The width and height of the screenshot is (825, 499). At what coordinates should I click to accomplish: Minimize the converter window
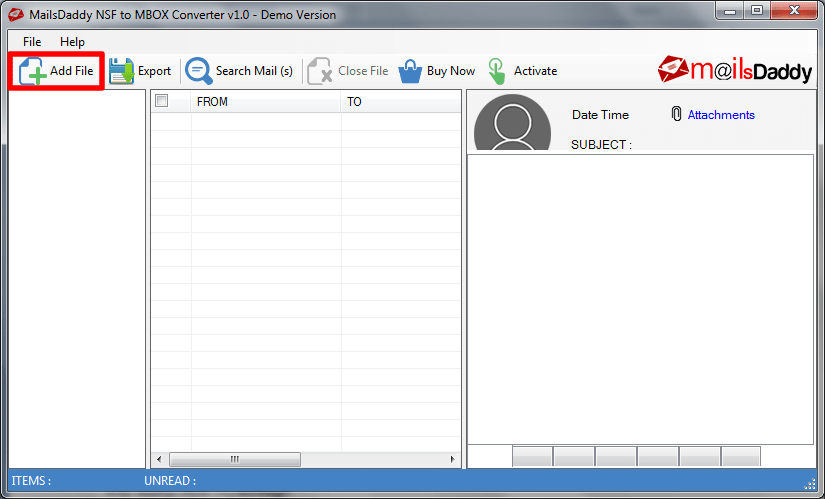click(x=730, y=11)
